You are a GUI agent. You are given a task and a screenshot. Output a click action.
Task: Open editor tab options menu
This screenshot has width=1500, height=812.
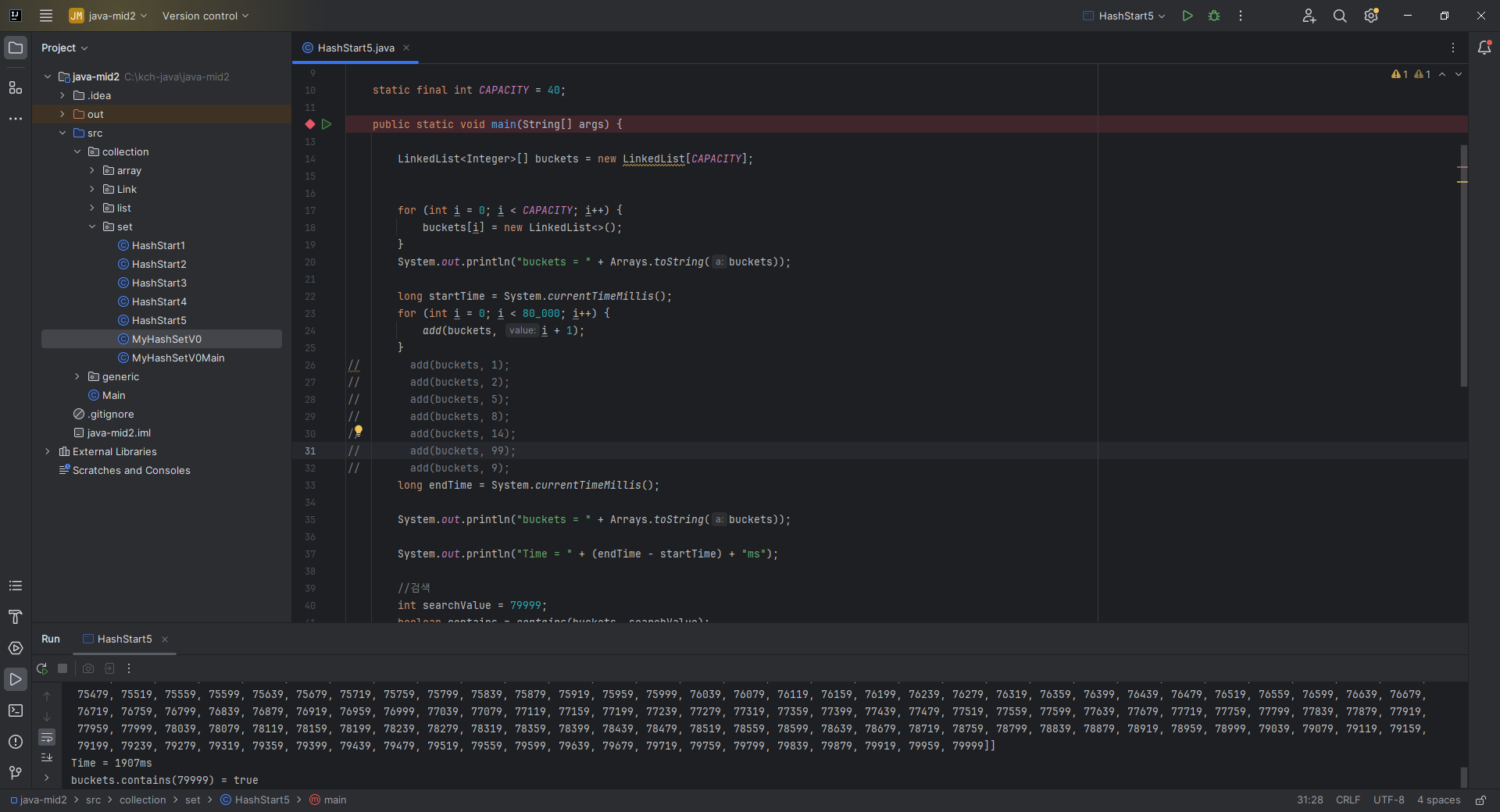pos(1453,48)
